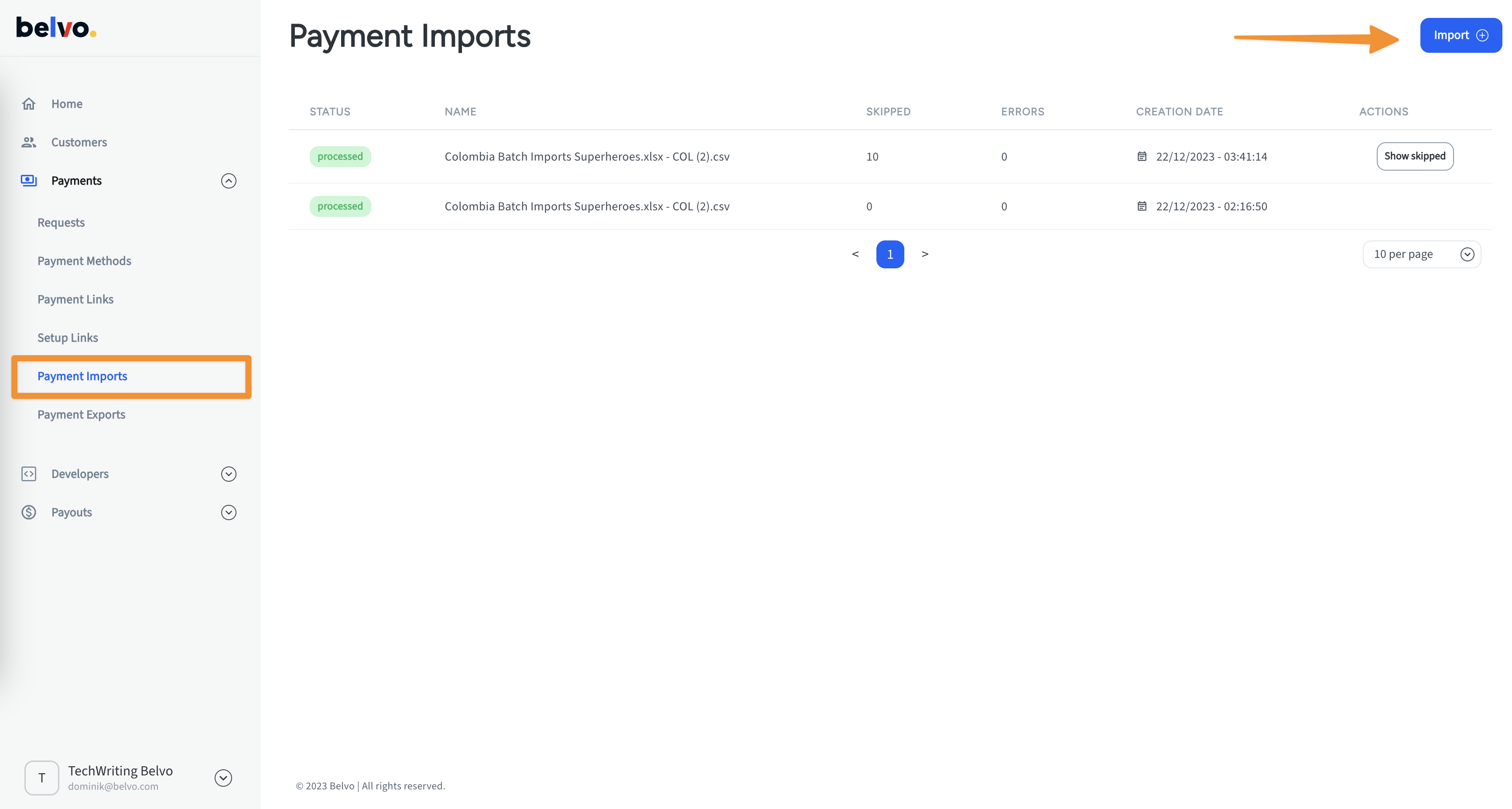This screenshot has width=1512, height=809.
Task: Click creation date 22/12/2023 - 02:16:50
Action: 1211,206
